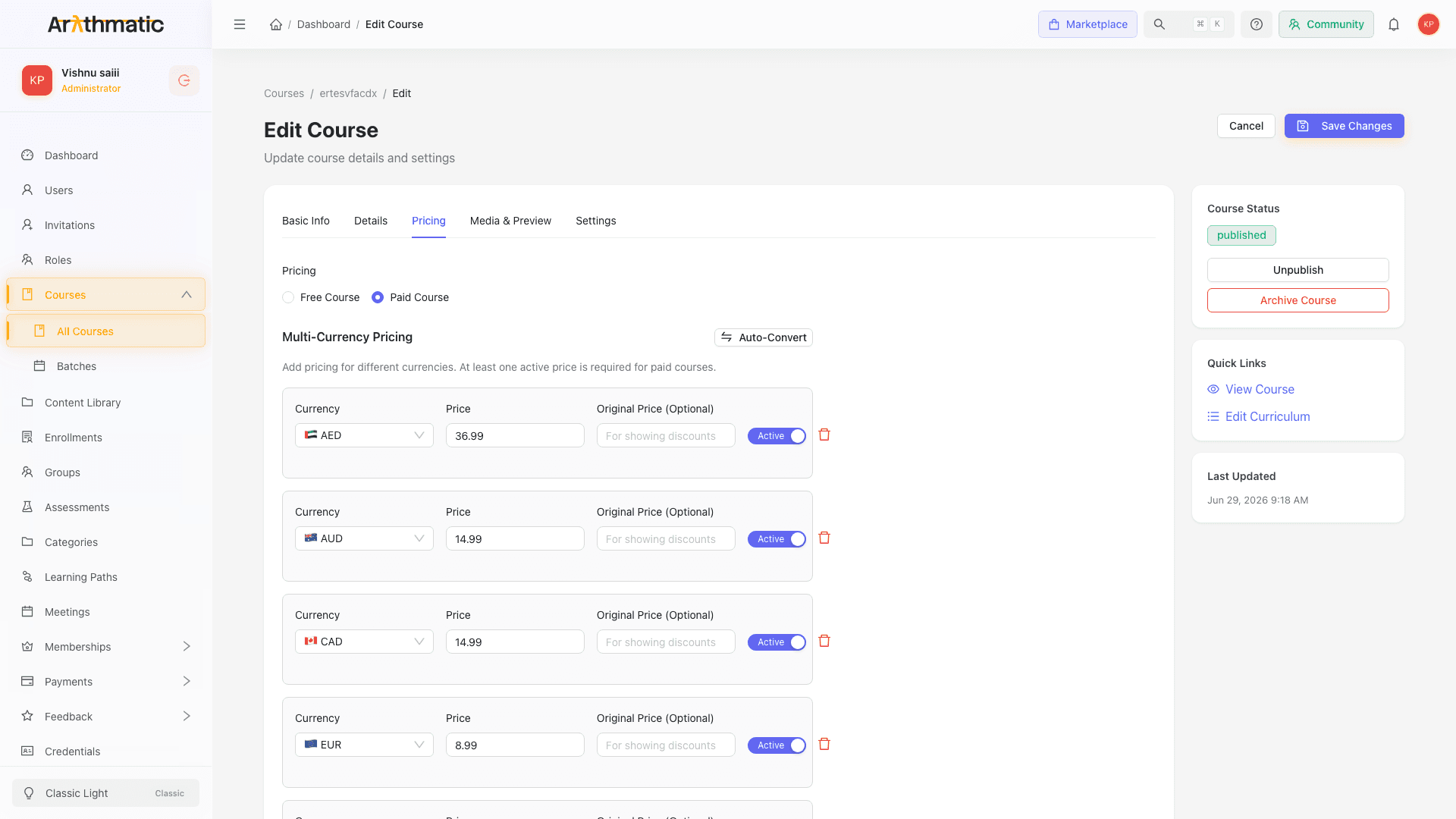The image size is (1456, 819).
Task: Click the EUR Original Price field
Action: (666, 745)
